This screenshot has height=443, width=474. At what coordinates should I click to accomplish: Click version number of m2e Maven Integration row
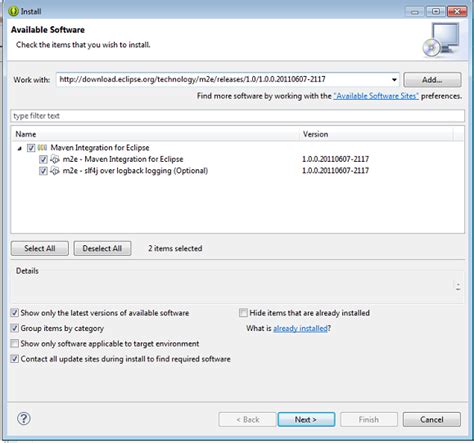point(335,159)
